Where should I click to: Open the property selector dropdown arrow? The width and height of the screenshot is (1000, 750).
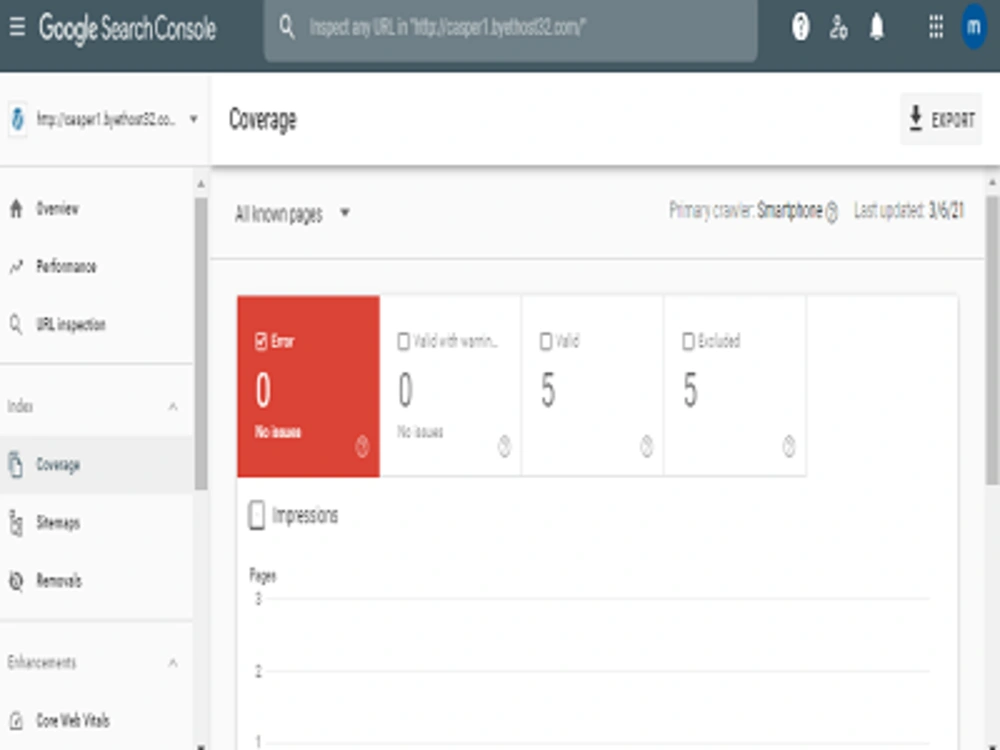pos(193,119)
